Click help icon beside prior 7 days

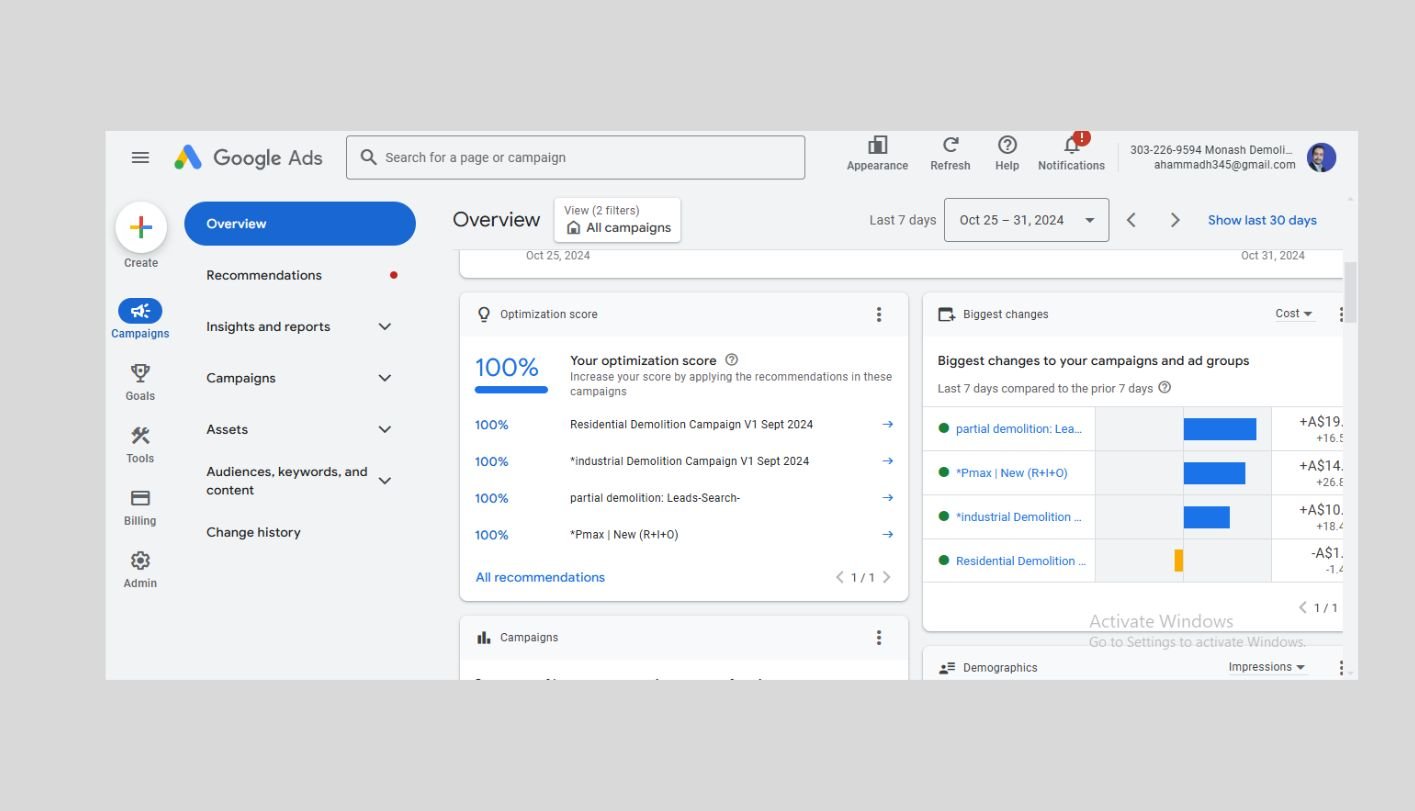(1164, 388)
